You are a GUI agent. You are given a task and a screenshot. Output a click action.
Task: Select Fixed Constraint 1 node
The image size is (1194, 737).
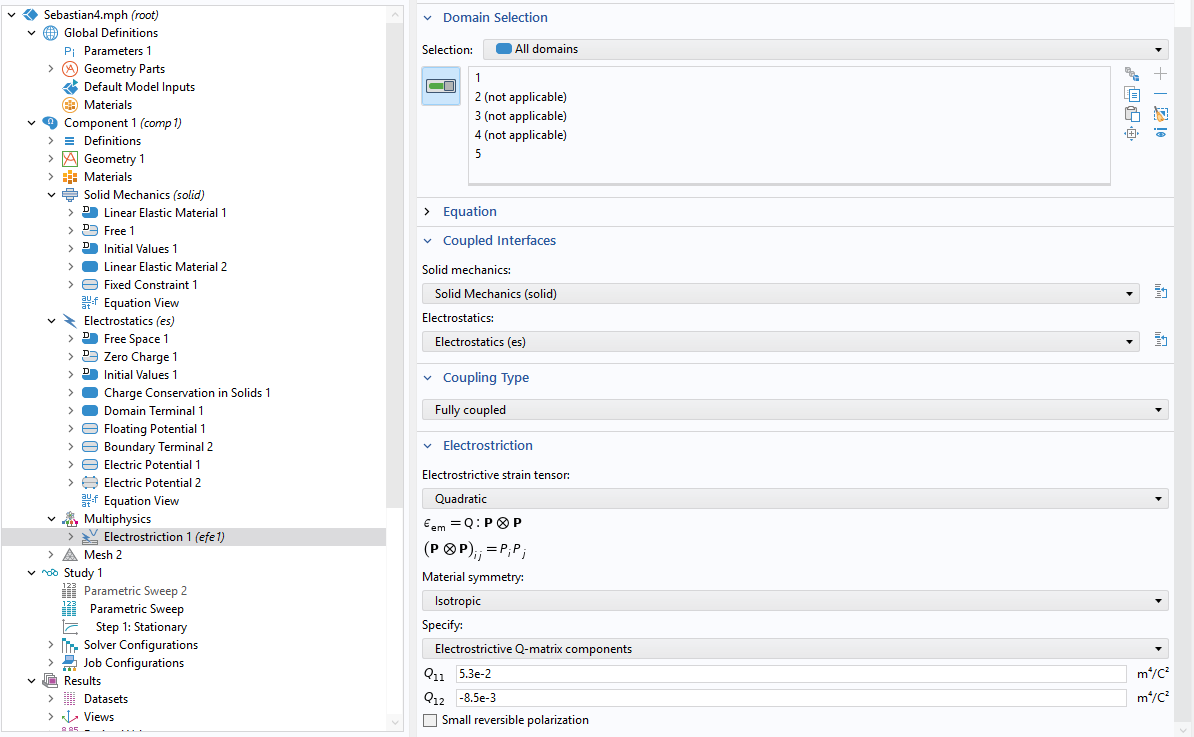(150, 285)
